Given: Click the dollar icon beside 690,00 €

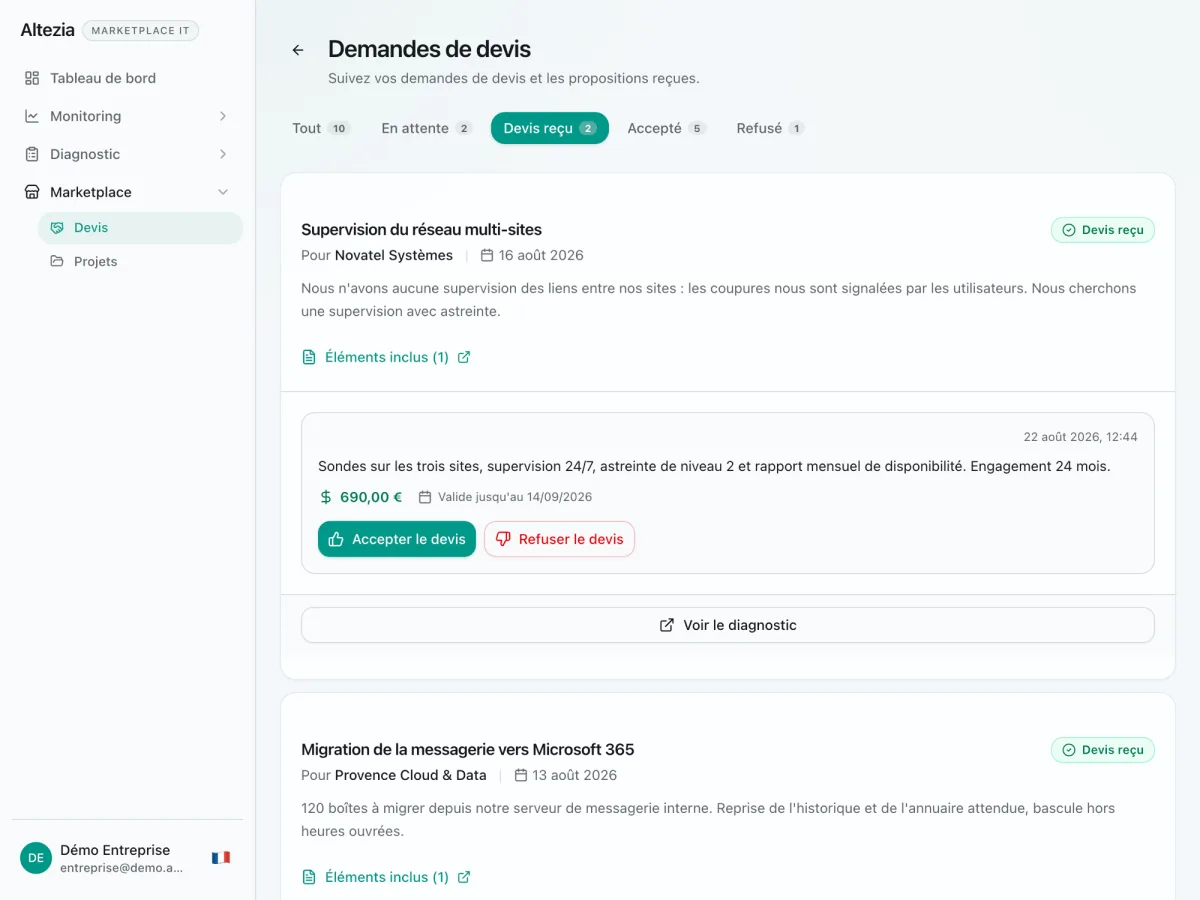Looking at the screenshot, I should click(326, 497).
